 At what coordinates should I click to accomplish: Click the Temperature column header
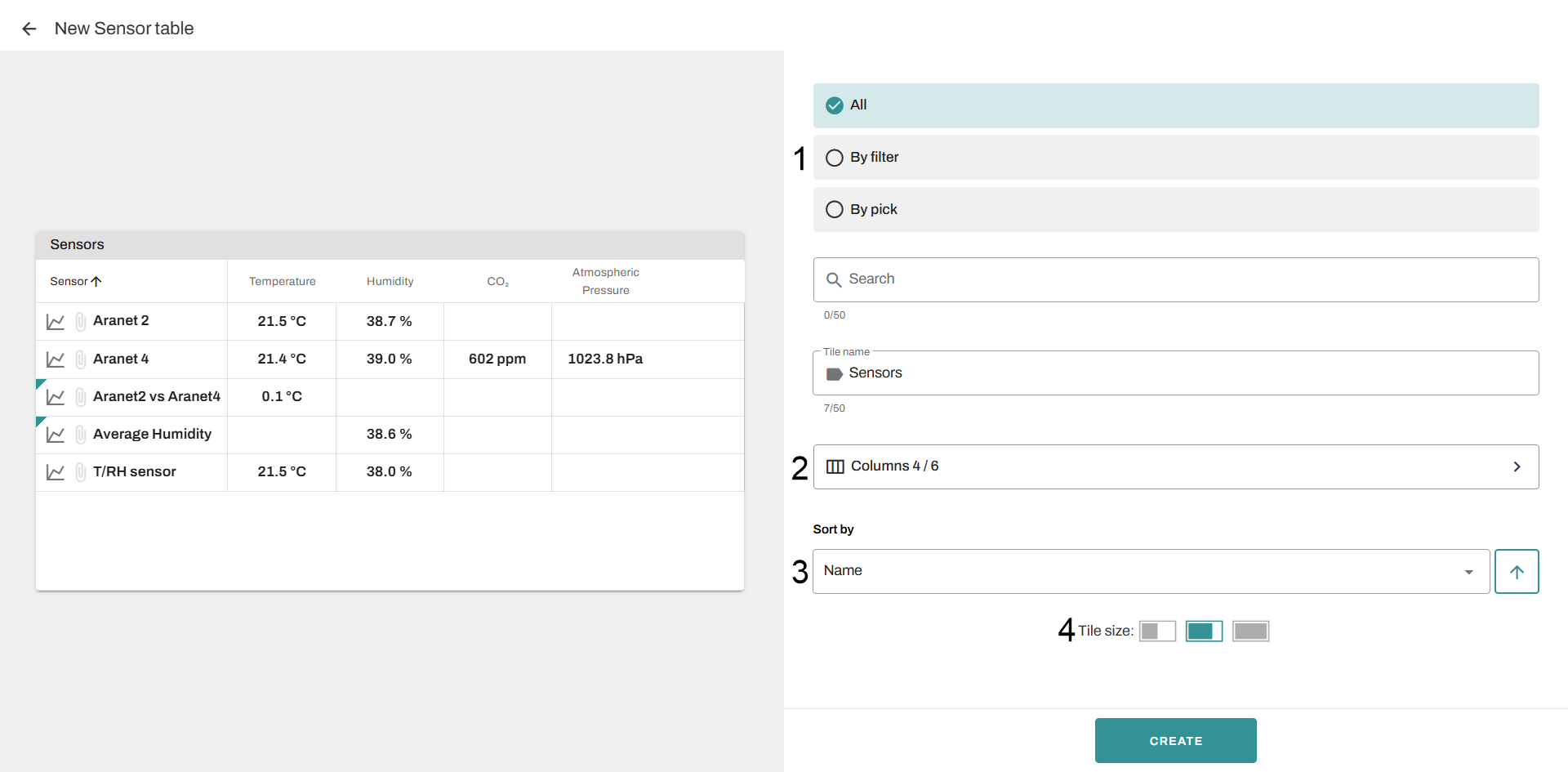[282, 282]
